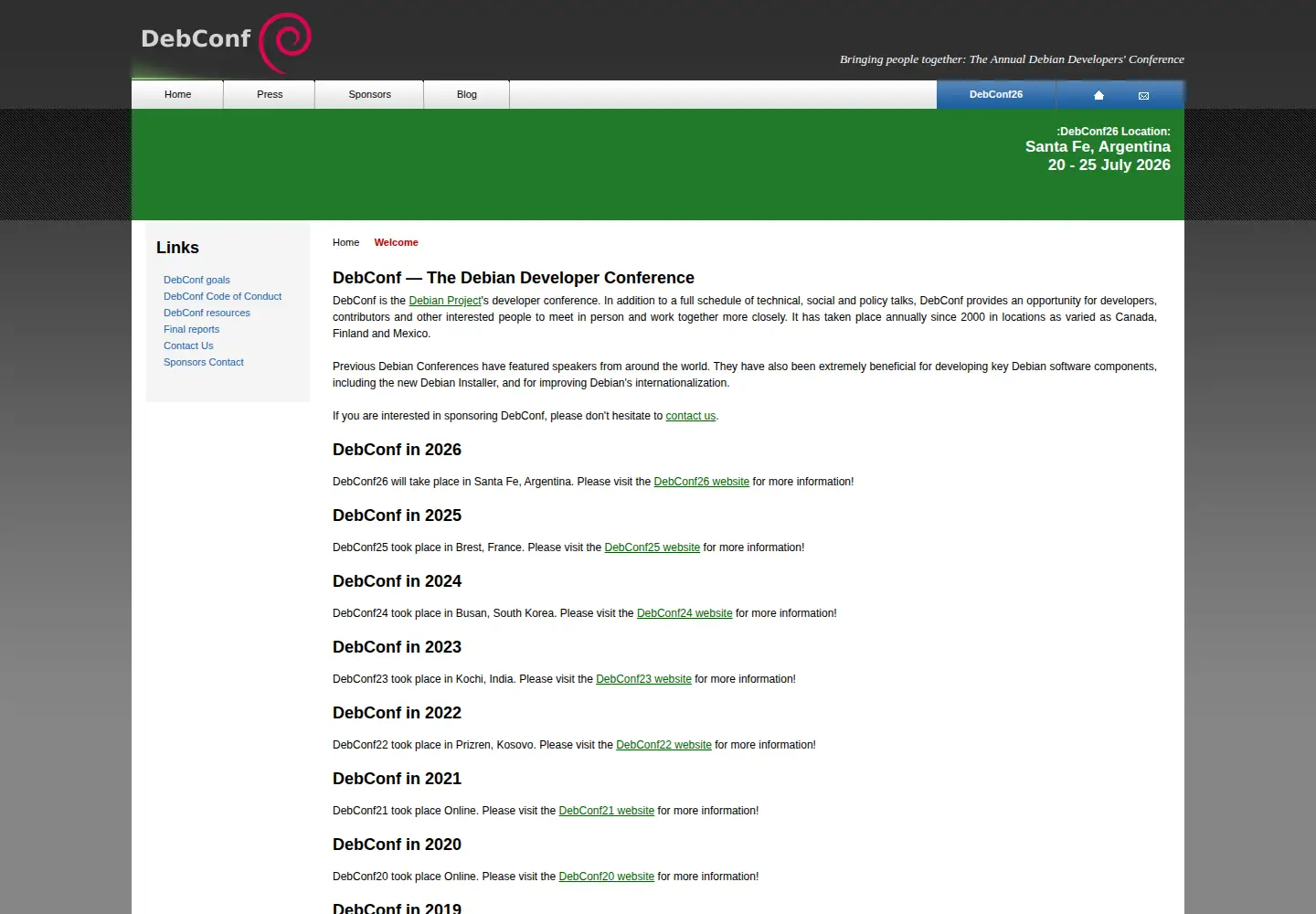Visit the DebConf26 website link
The image size is (1316, 914).
pyautogui.click(x=702, y=482)
